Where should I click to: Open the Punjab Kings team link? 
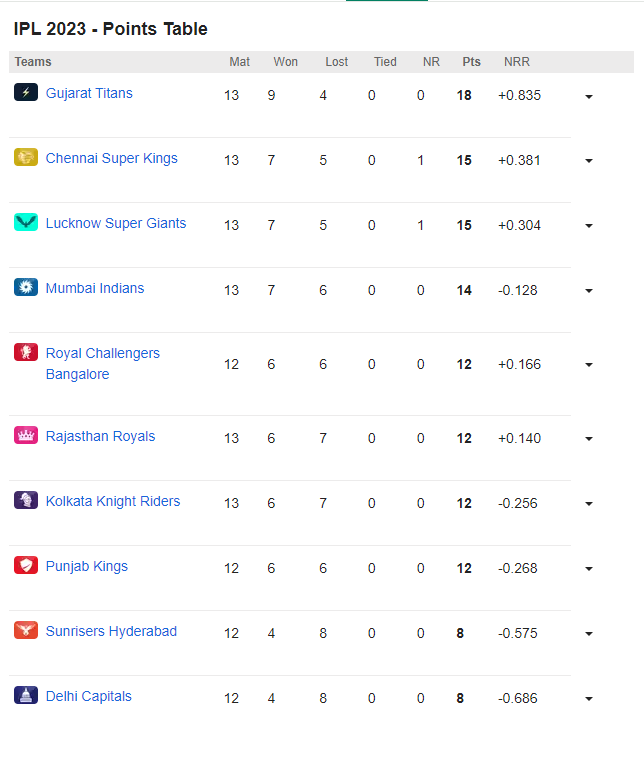87,567
